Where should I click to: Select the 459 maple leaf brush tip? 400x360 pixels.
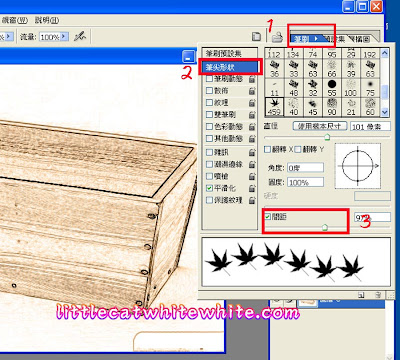(275, 107)
